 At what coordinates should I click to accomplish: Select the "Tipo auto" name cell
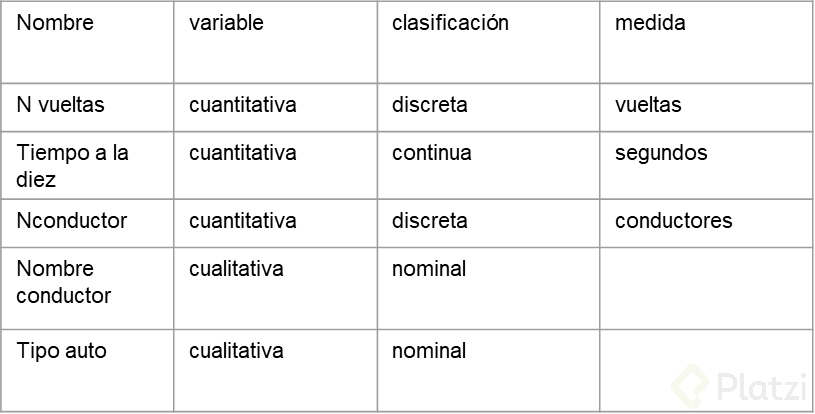61,351
